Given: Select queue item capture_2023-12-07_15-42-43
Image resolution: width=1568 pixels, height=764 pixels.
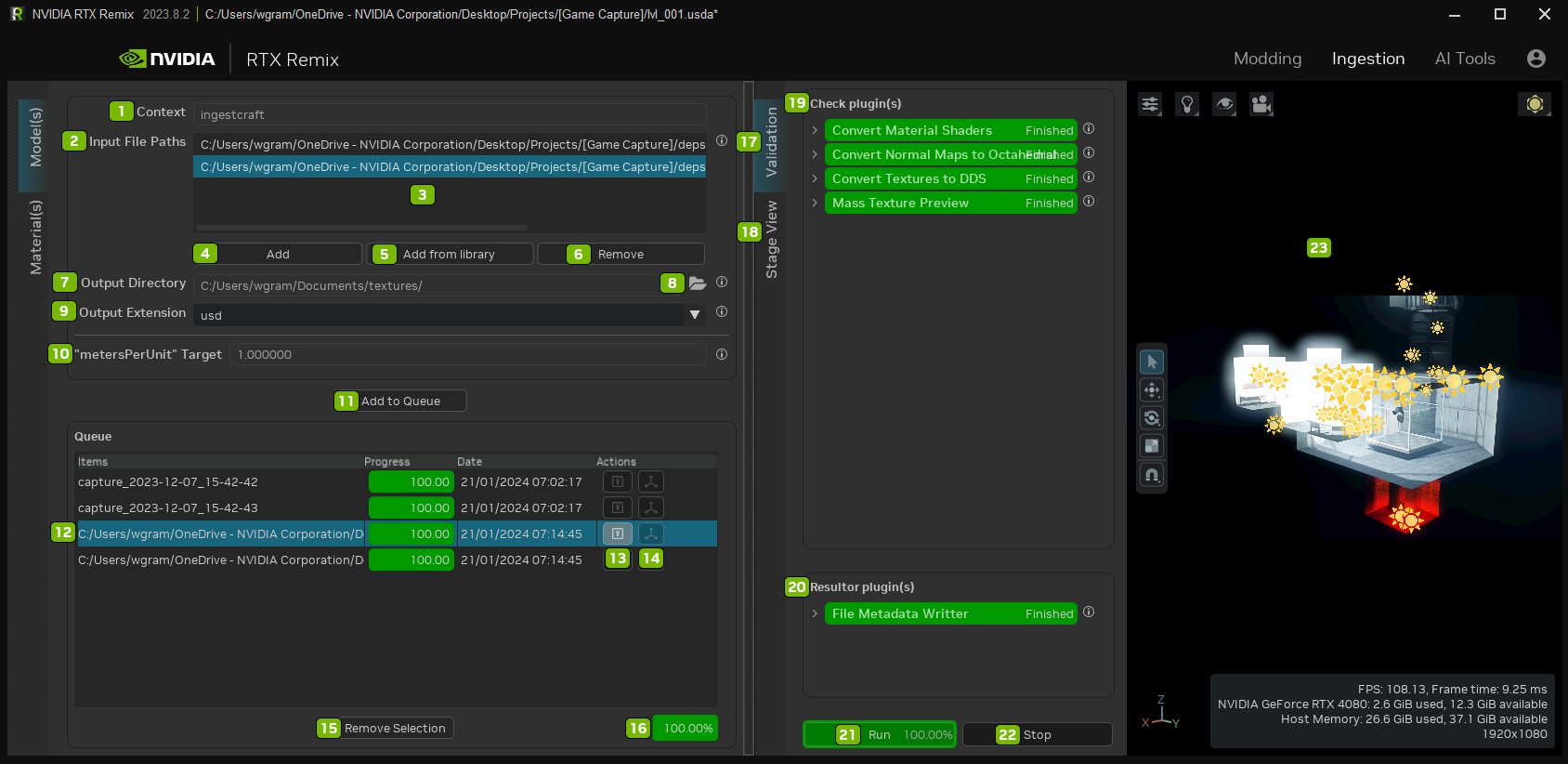Looking at the screenshot, I should pos(168,507).
